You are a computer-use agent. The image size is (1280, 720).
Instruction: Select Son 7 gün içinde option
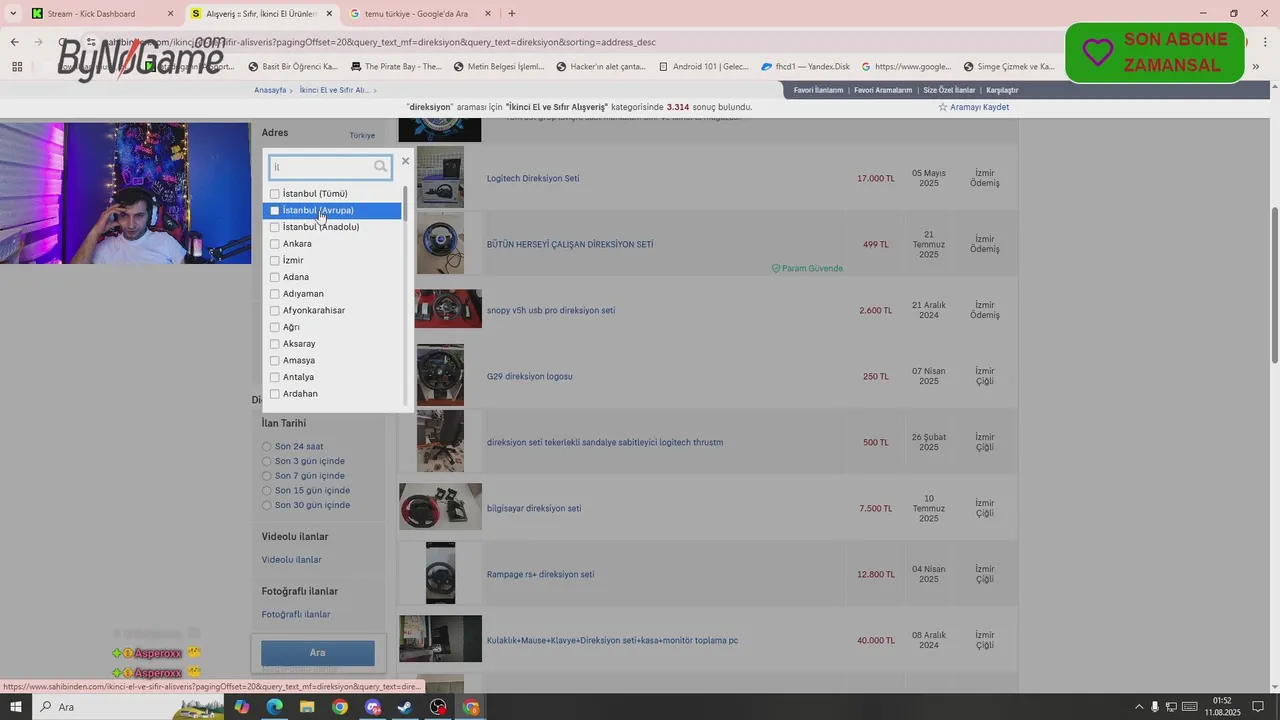267,476
